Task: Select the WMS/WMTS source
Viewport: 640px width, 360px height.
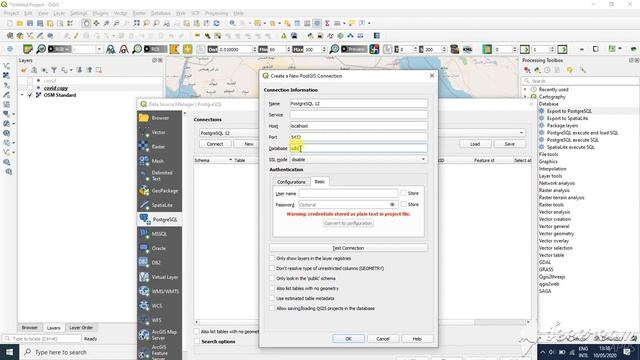Action: click(x=160, y=291)
